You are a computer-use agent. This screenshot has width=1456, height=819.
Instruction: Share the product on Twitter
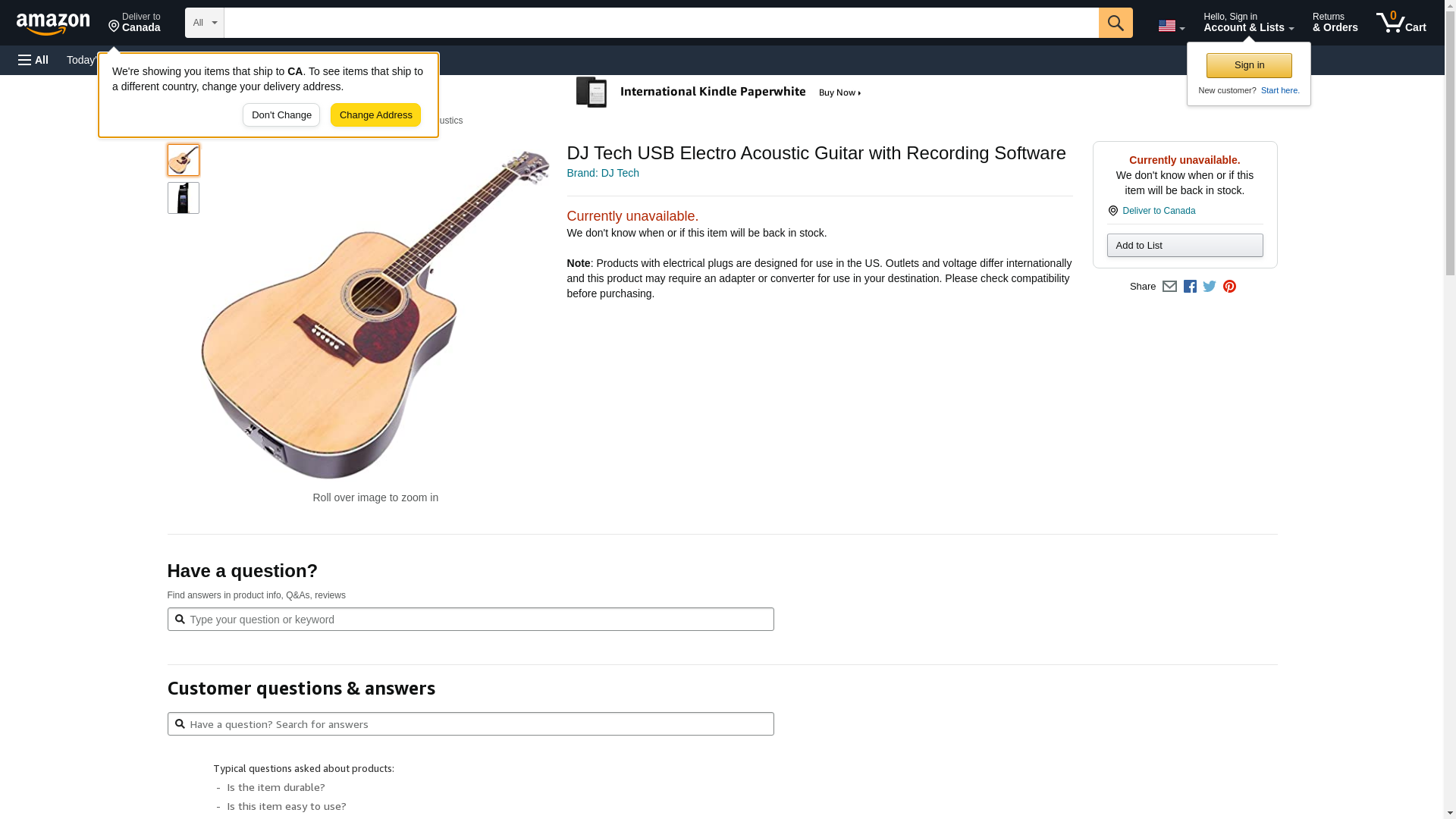[1210, 287]
